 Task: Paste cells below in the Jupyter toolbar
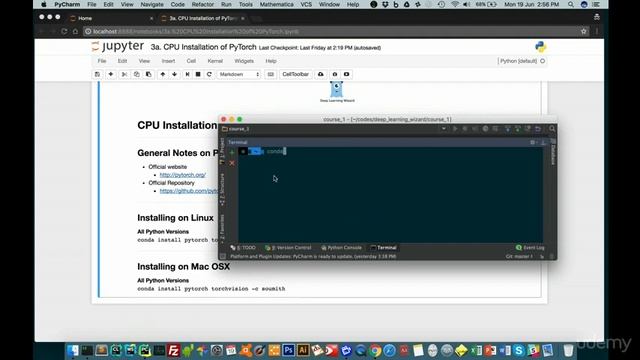[149, 74]
